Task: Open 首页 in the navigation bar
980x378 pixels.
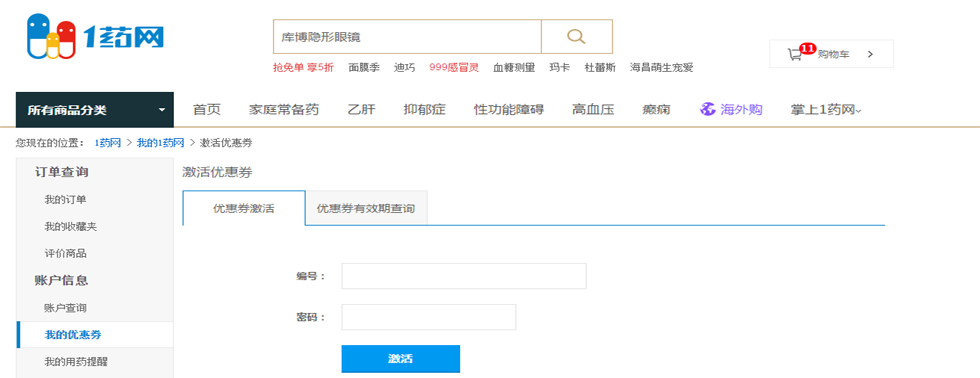Action: (x=207, y=110)
